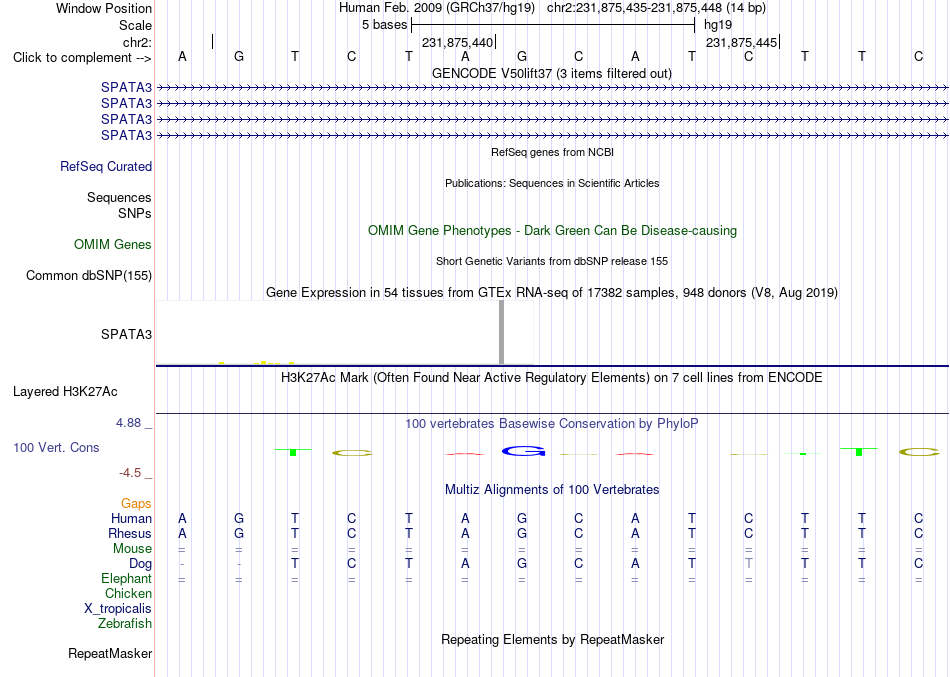Image resolution: width=950 pixels, height=677 pixels.
Task: Click the Human Feb. 2009 (GRCh37/hg19) text
Action: pos(437,8)
